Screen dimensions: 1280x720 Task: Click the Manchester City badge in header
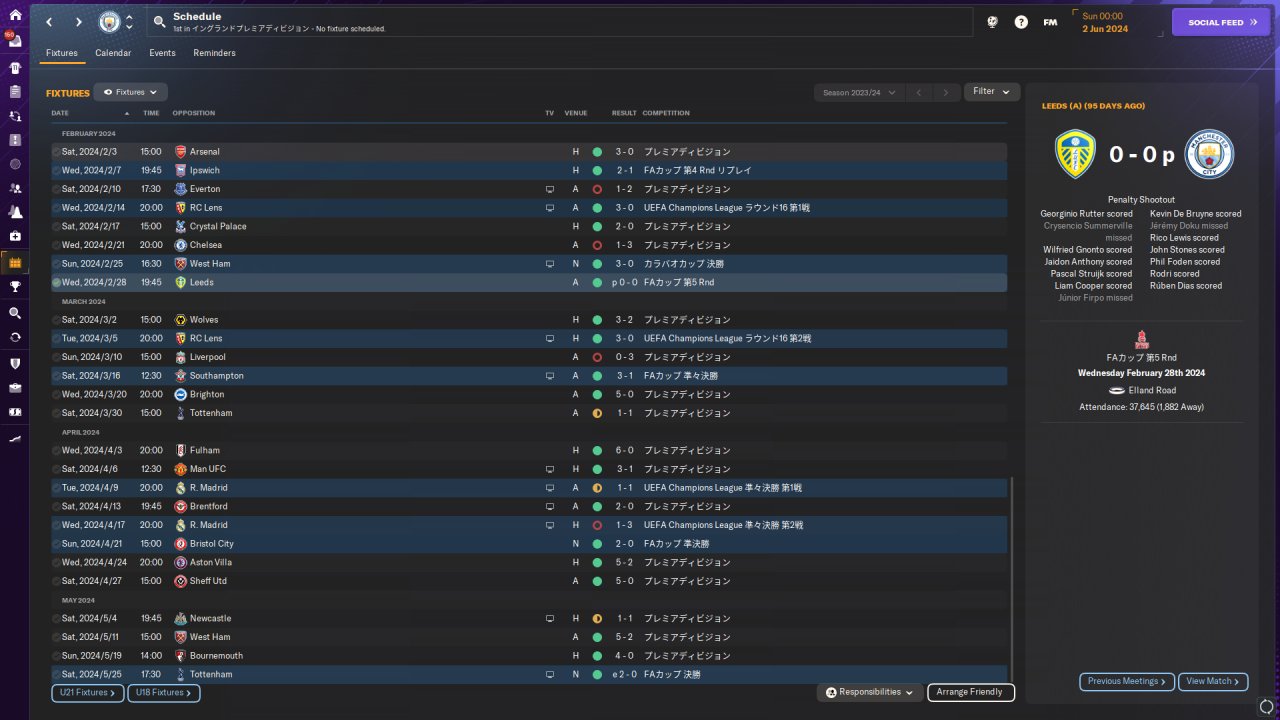click(109, 22)
